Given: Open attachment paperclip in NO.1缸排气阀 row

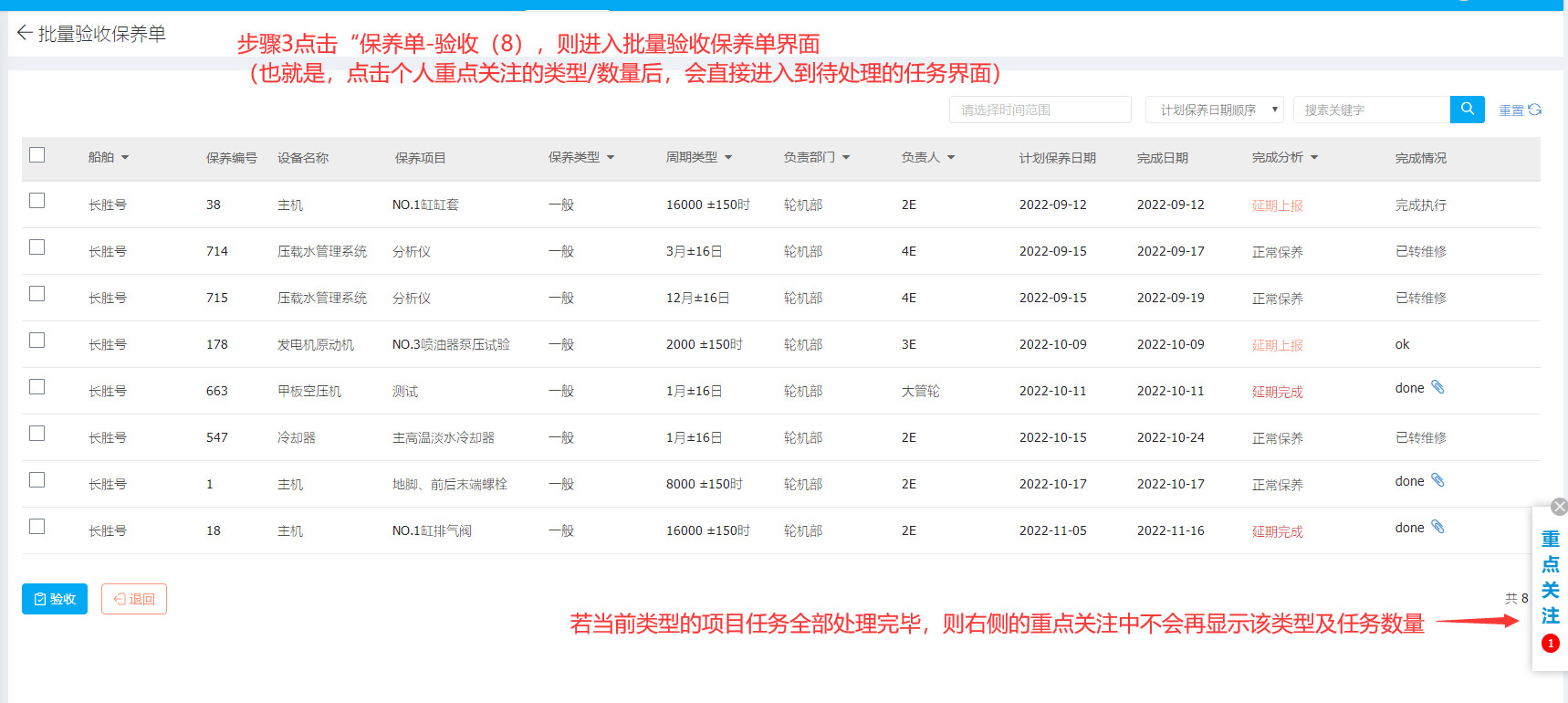Looking at the screenshot, I should tap(1437, 527).
